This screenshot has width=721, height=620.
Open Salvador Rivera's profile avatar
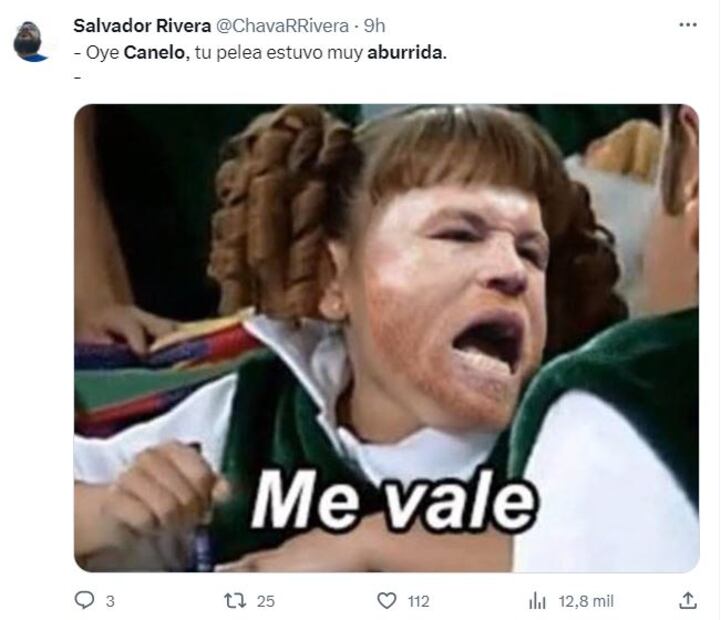click(x=30, y=41)
